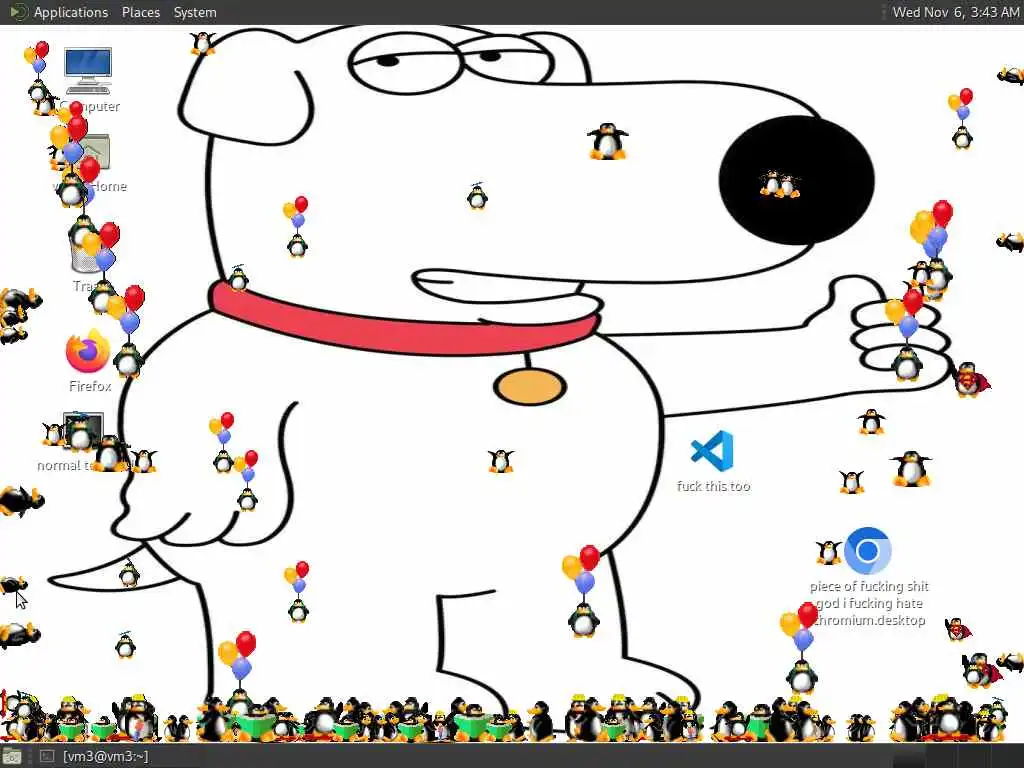
Task: Open the Applications menu
Action: [71, 12]
